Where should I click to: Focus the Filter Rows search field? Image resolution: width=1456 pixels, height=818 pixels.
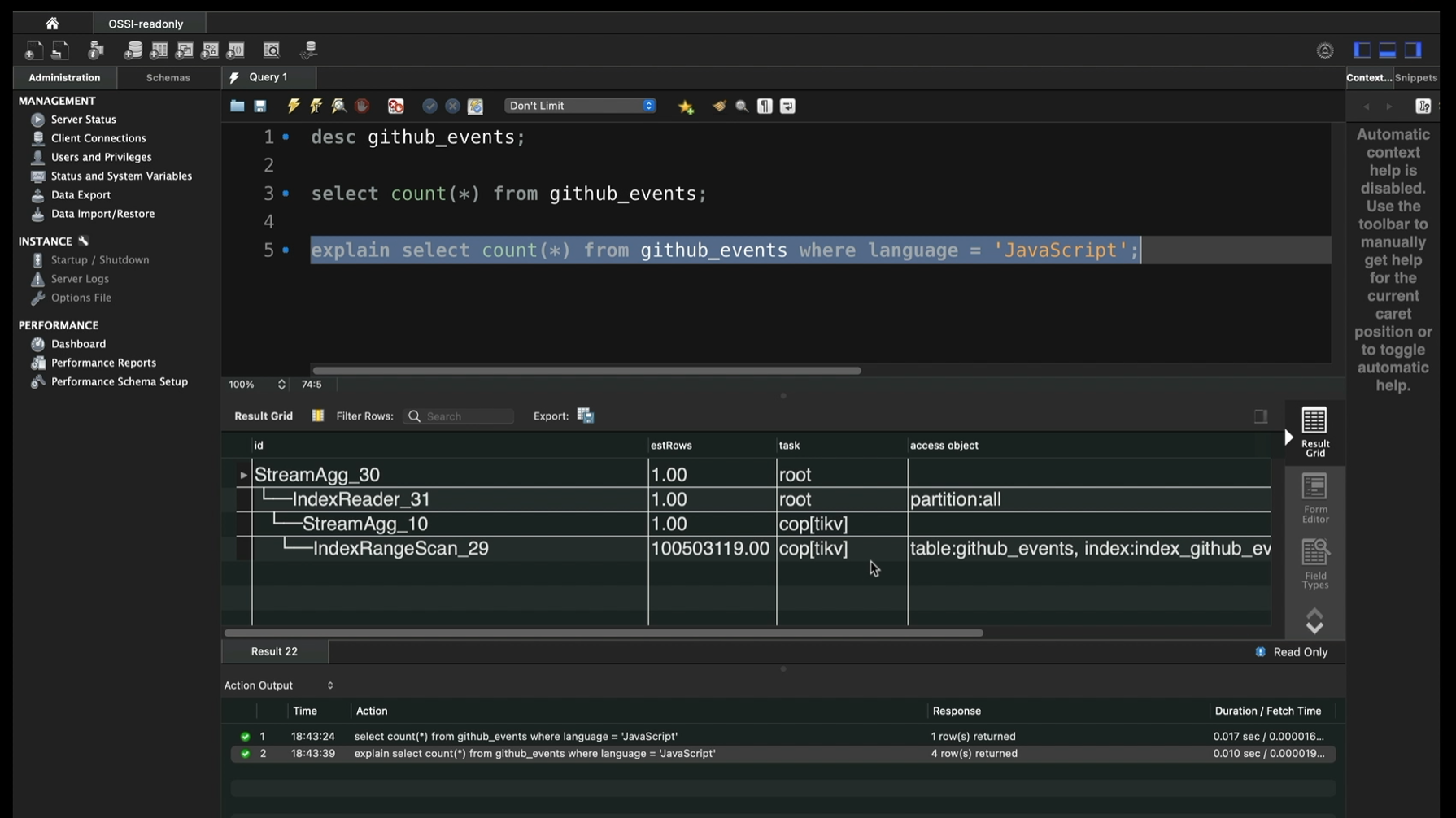point(459,416)
